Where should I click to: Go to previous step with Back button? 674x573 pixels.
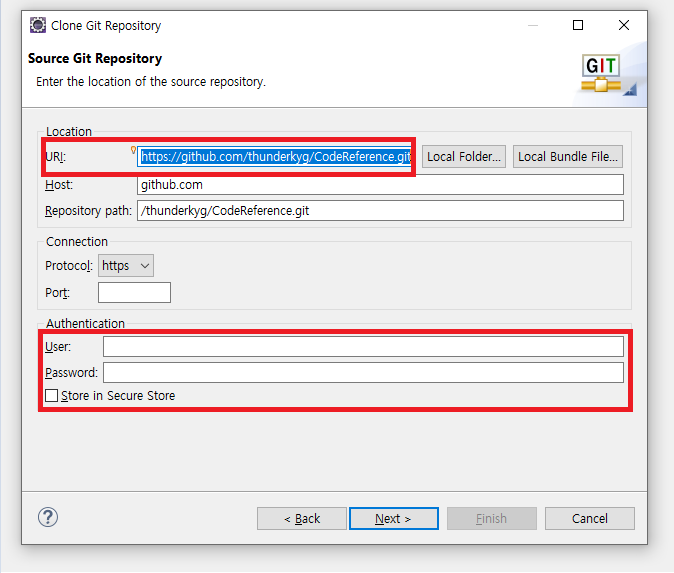(302, 518)
